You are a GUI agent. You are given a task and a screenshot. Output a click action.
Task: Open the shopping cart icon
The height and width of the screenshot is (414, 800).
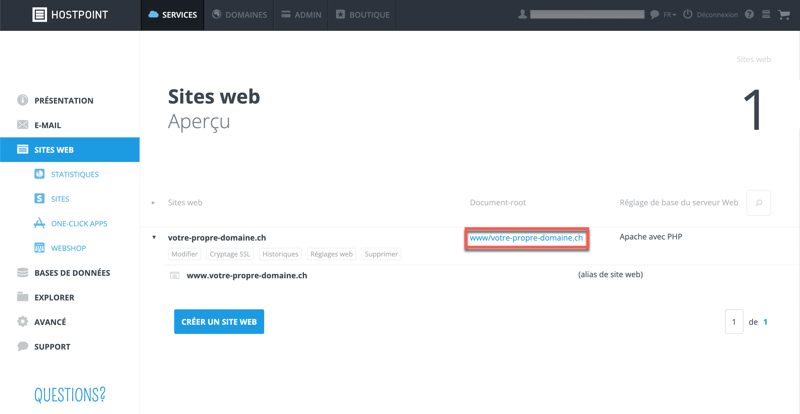(783, 15)
